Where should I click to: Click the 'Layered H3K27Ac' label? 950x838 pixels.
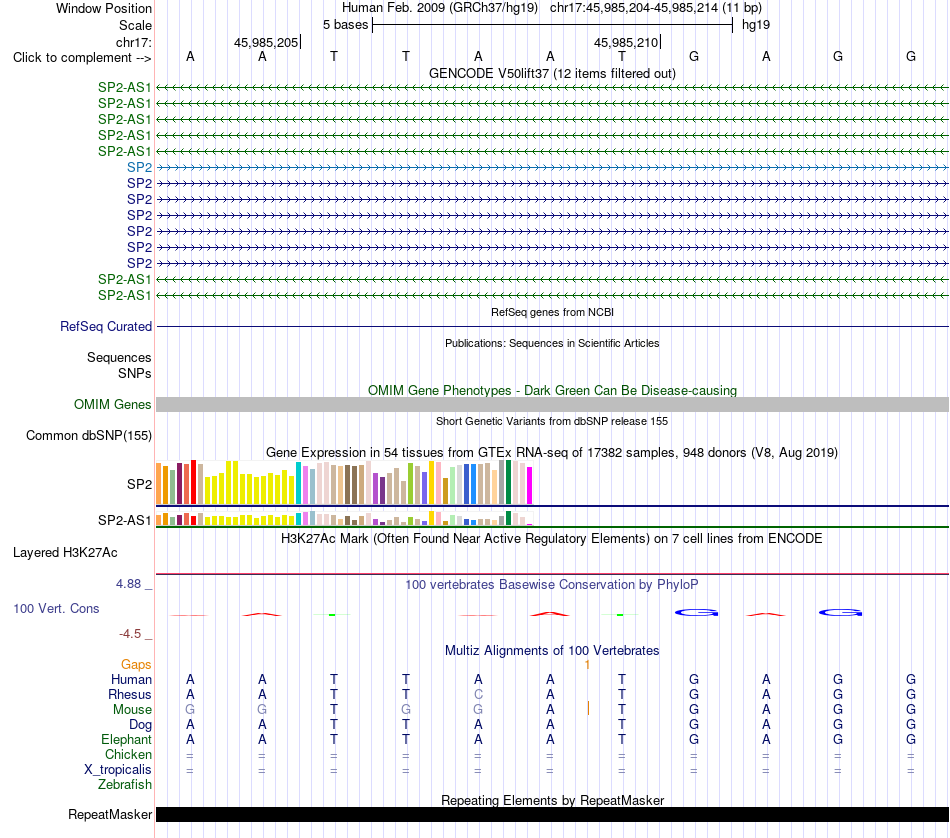65,553
